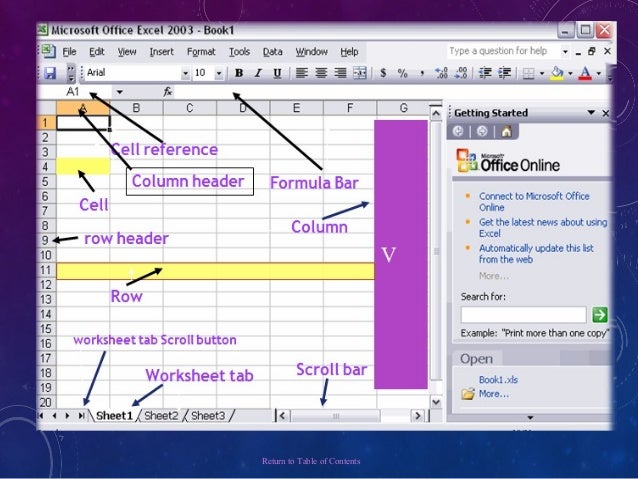Click the Search for input field
The height and width of the screenshot is (479, 638).
(x=524, y=315)
